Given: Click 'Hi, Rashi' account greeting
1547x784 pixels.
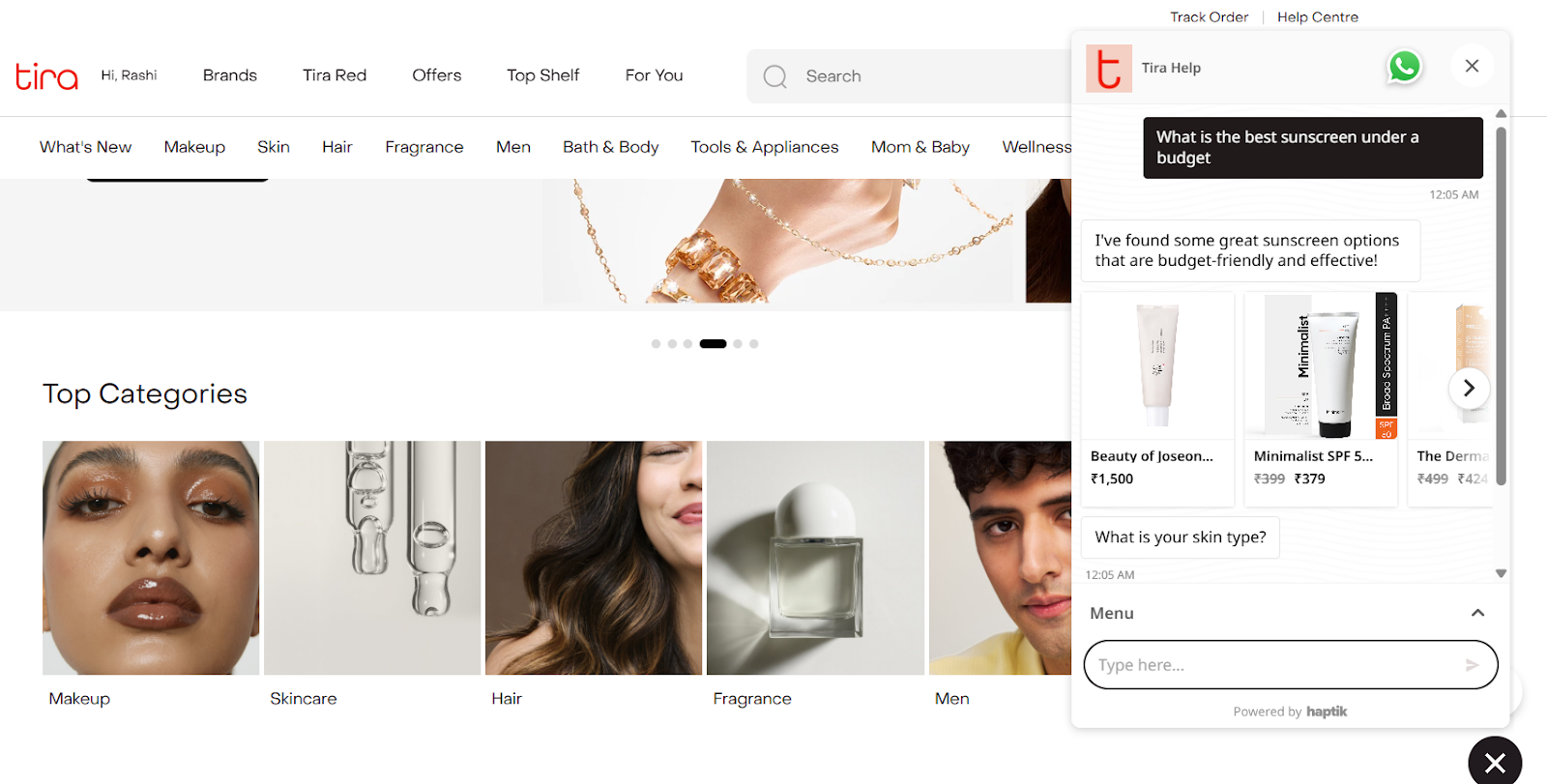Looking at the screenshot, I should coord(130,75).
